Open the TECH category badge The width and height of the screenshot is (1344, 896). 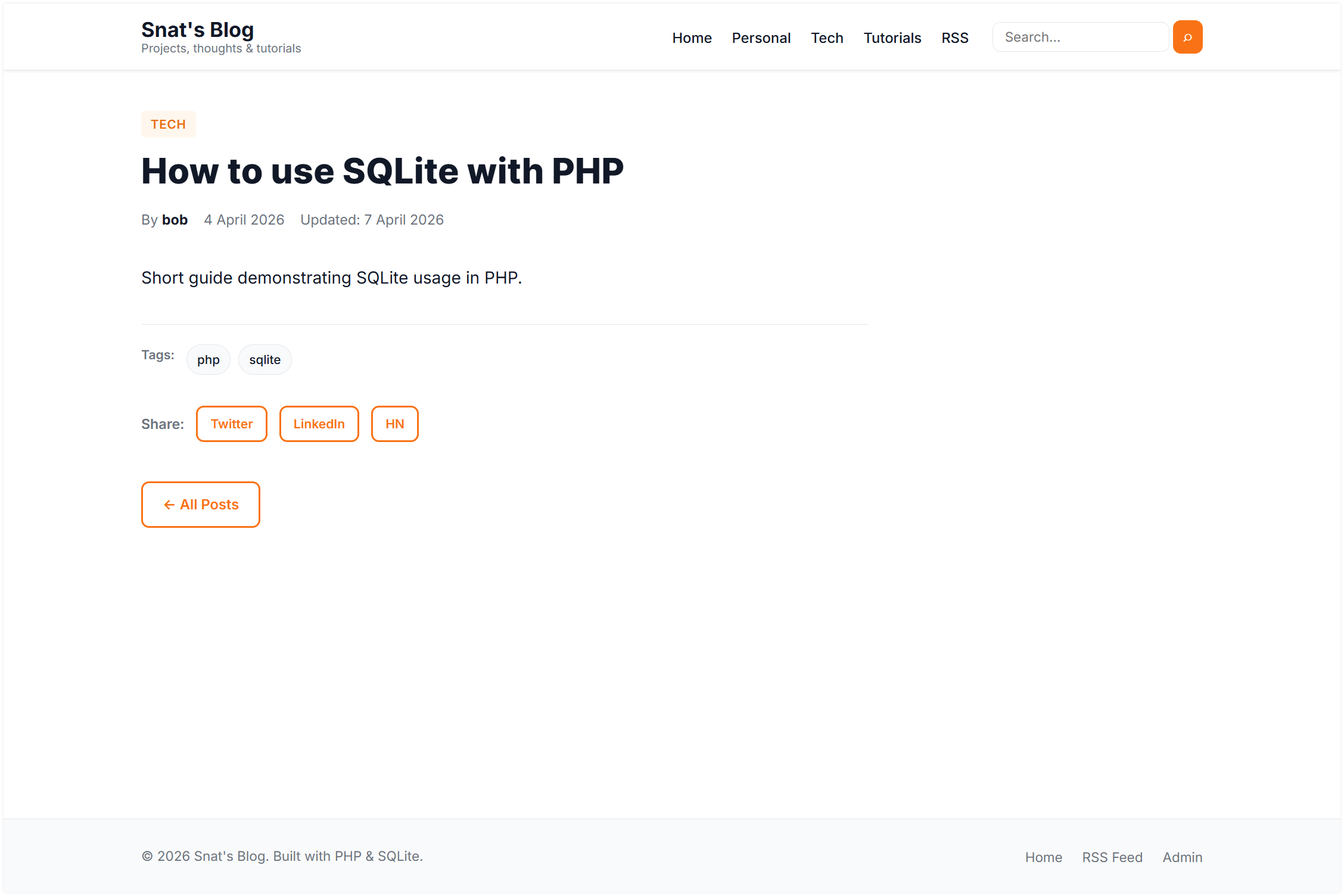[168, 124]
